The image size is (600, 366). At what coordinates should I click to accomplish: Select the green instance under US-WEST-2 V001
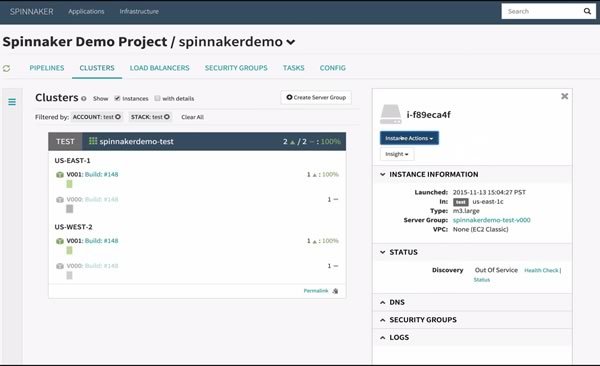[x=69, y=250]
